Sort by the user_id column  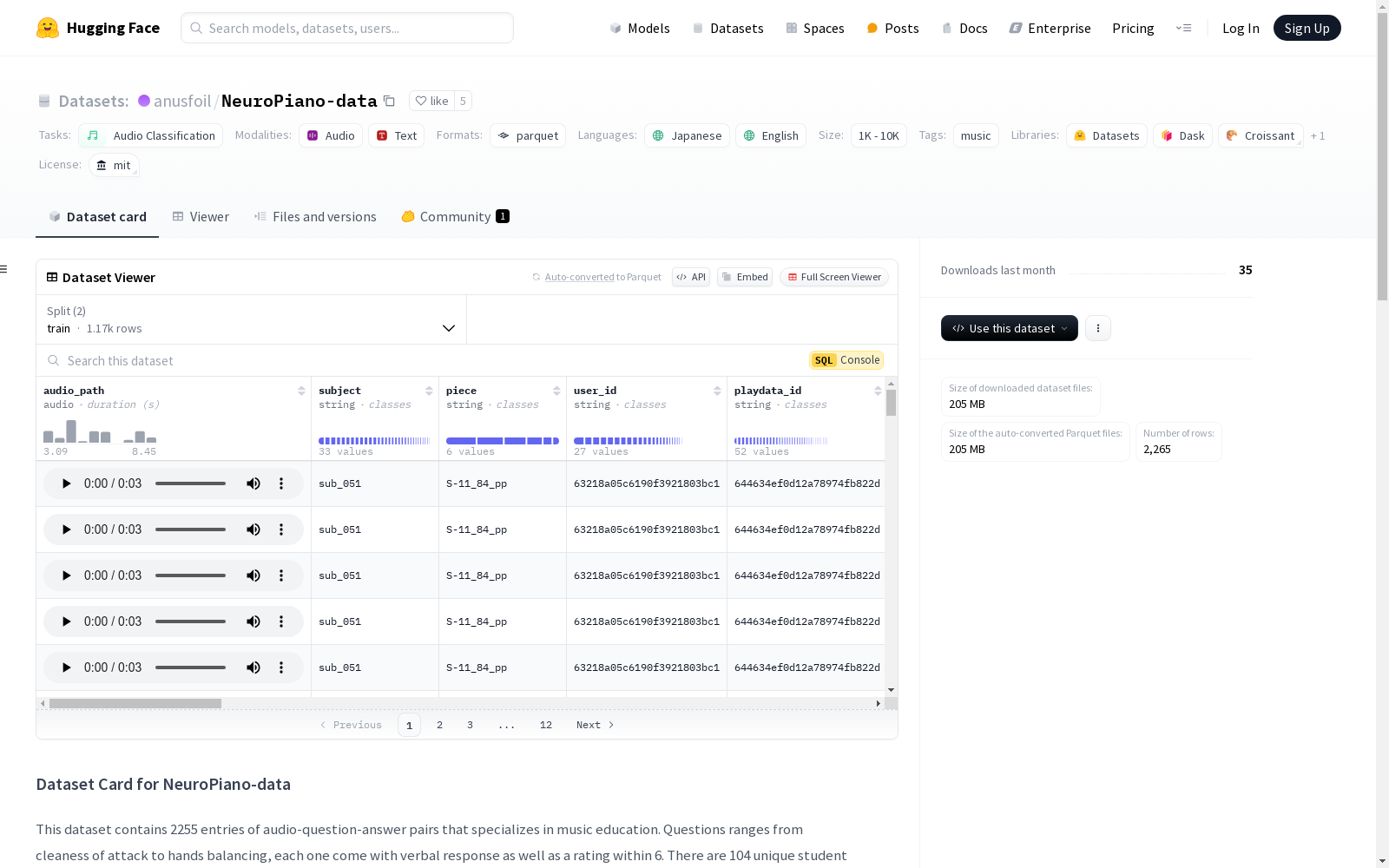coord(717,391)
